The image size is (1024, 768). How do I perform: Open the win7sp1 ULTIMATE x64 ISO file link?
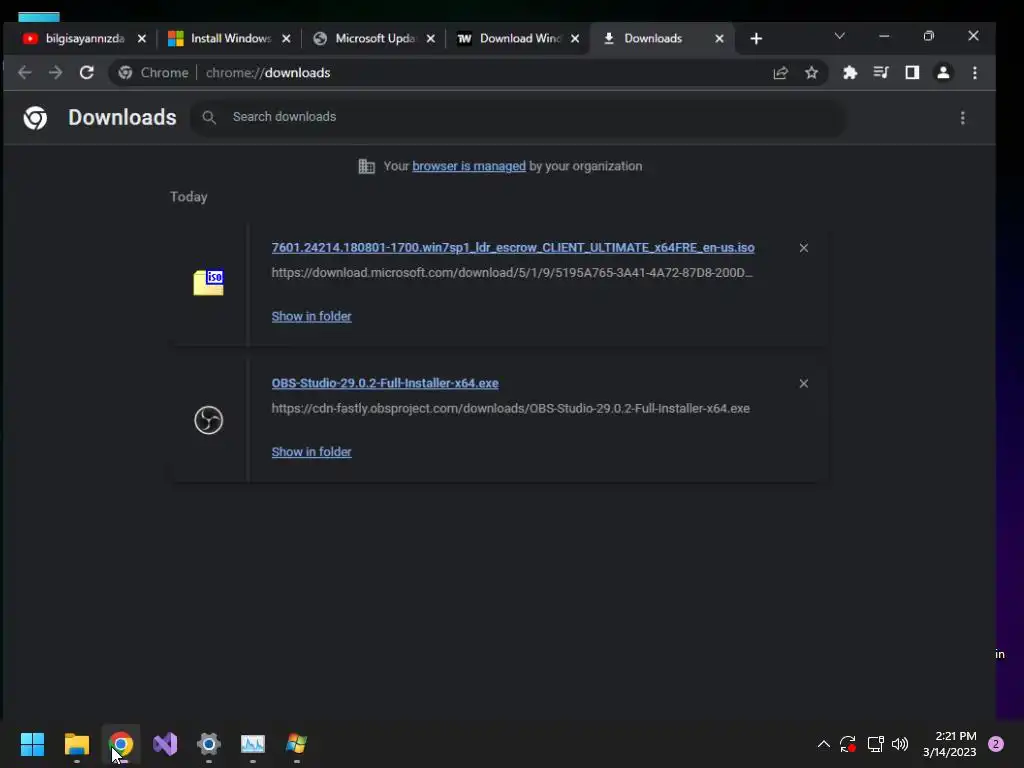point(513,248)
